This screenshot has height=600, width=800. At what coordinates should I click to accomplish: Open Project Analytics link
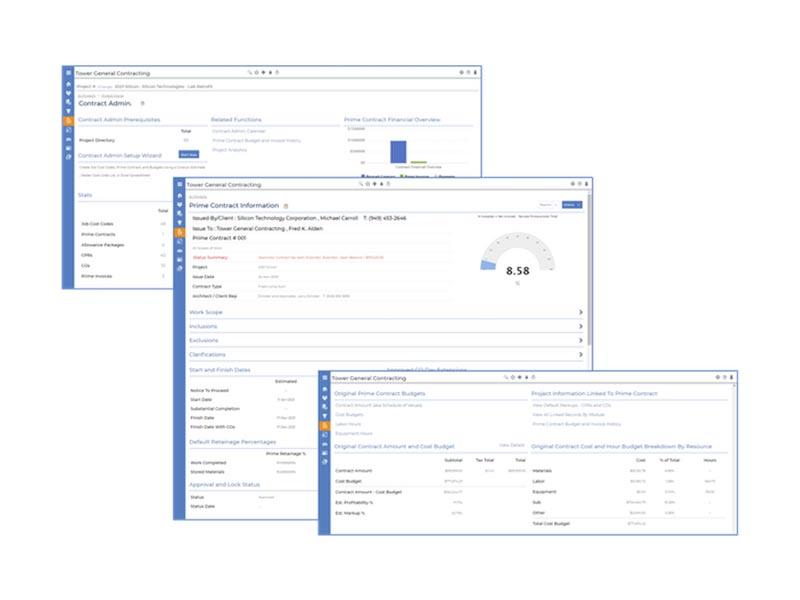click(x=230, y=150)
